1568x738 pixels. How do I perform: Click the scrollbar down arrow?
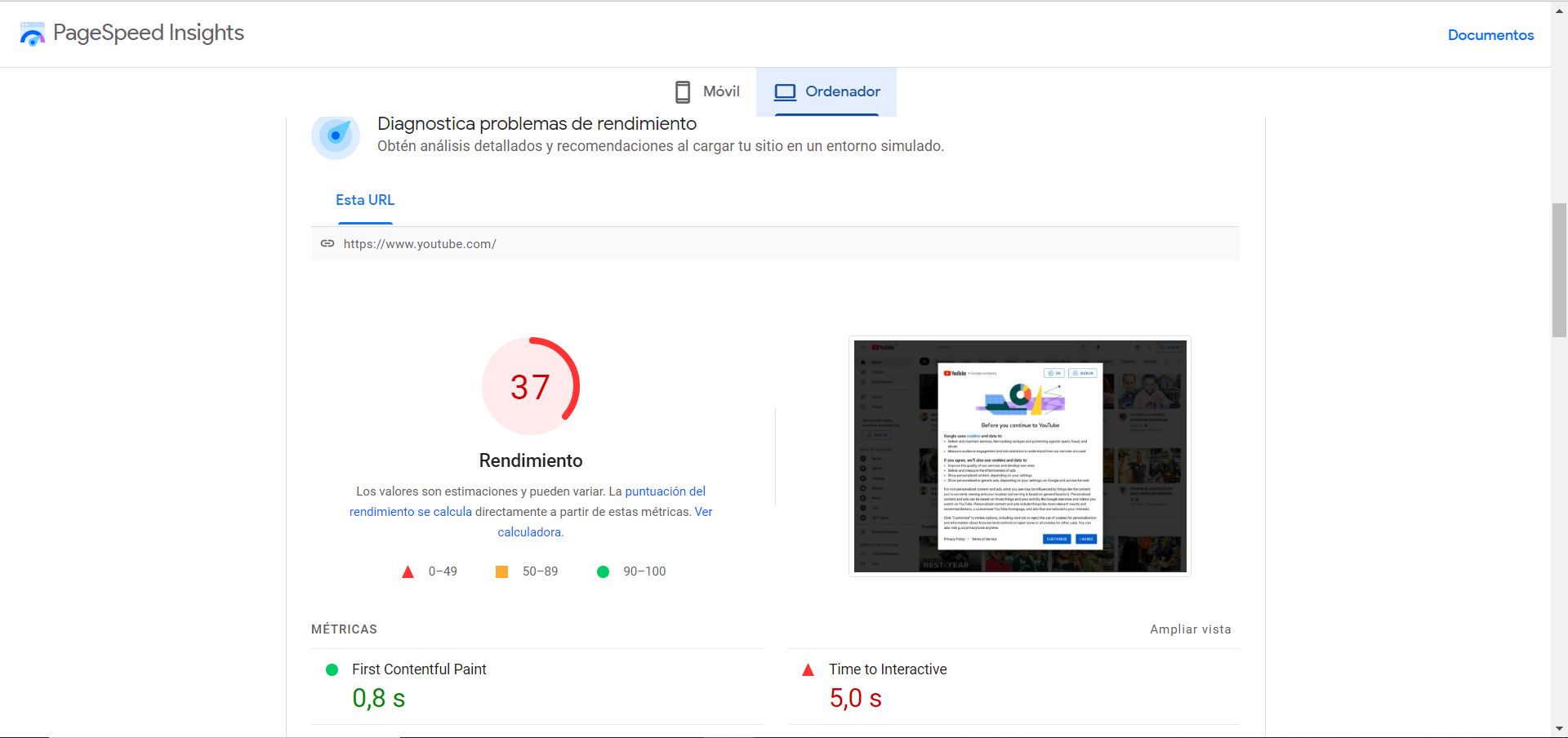click(1559, 728)
